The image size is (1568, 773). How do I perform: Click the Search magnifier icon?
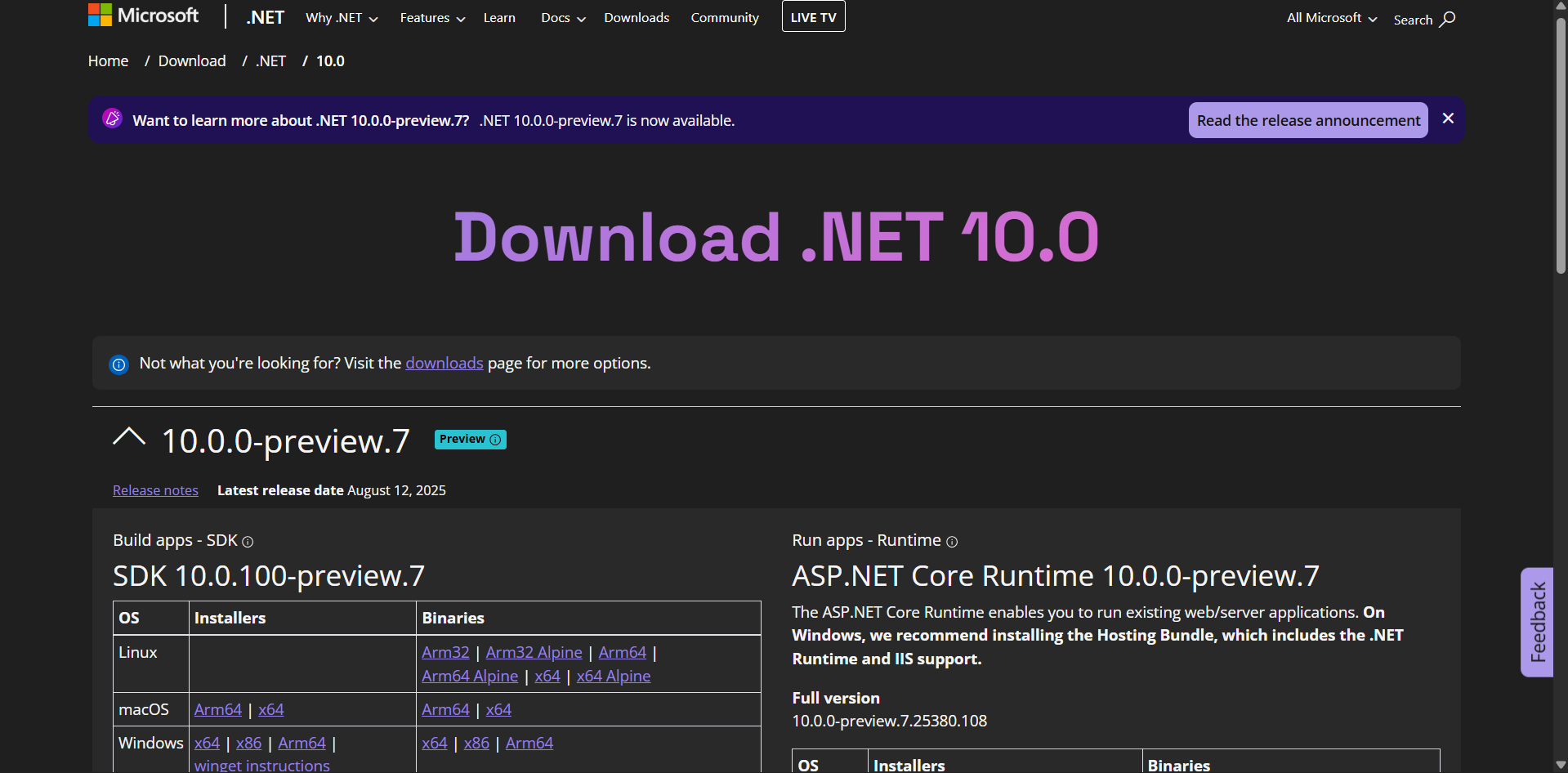pos(1447,19)
